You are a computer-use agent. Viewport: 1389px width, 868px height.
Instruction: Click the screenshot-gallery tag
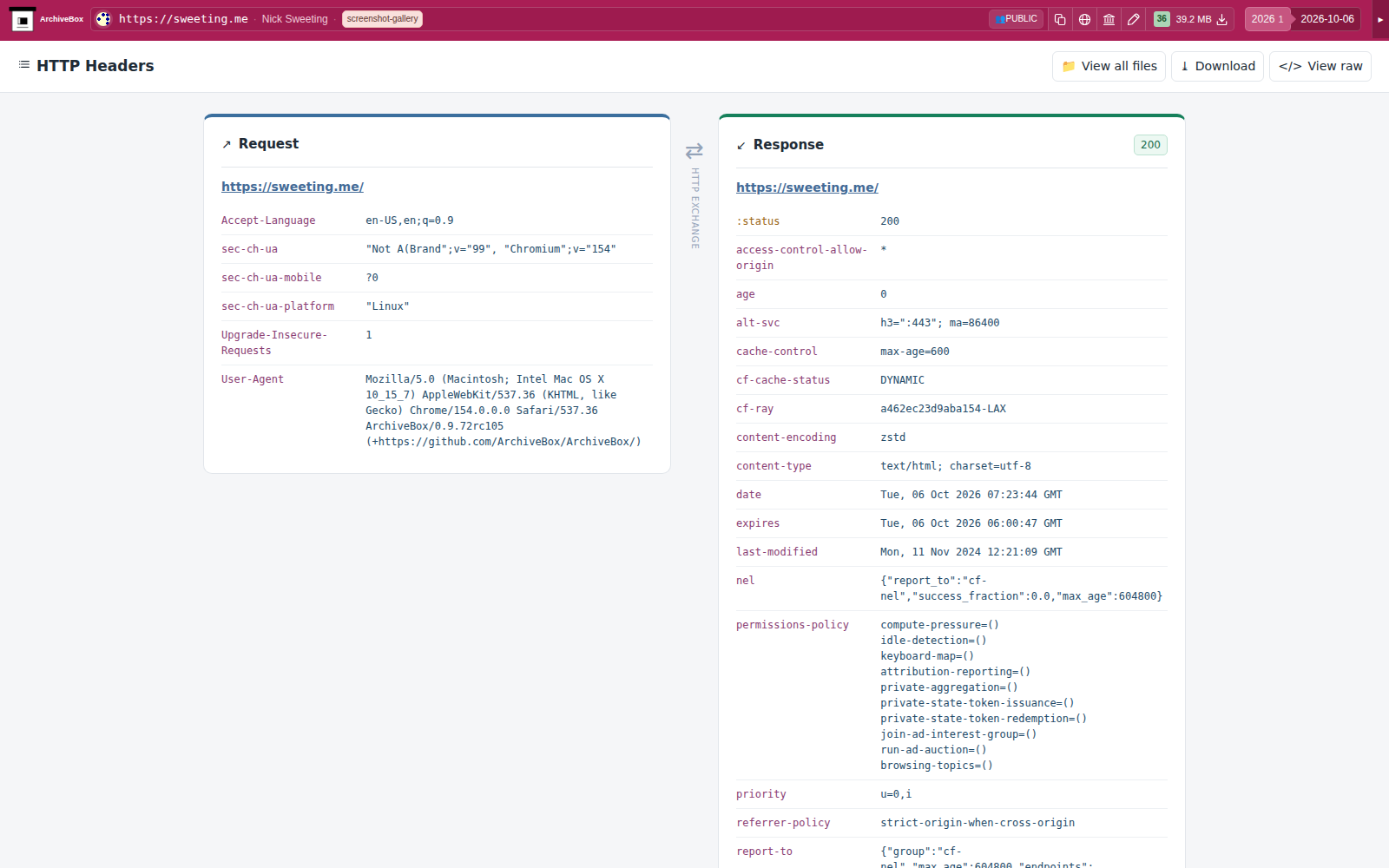(382, 19)
